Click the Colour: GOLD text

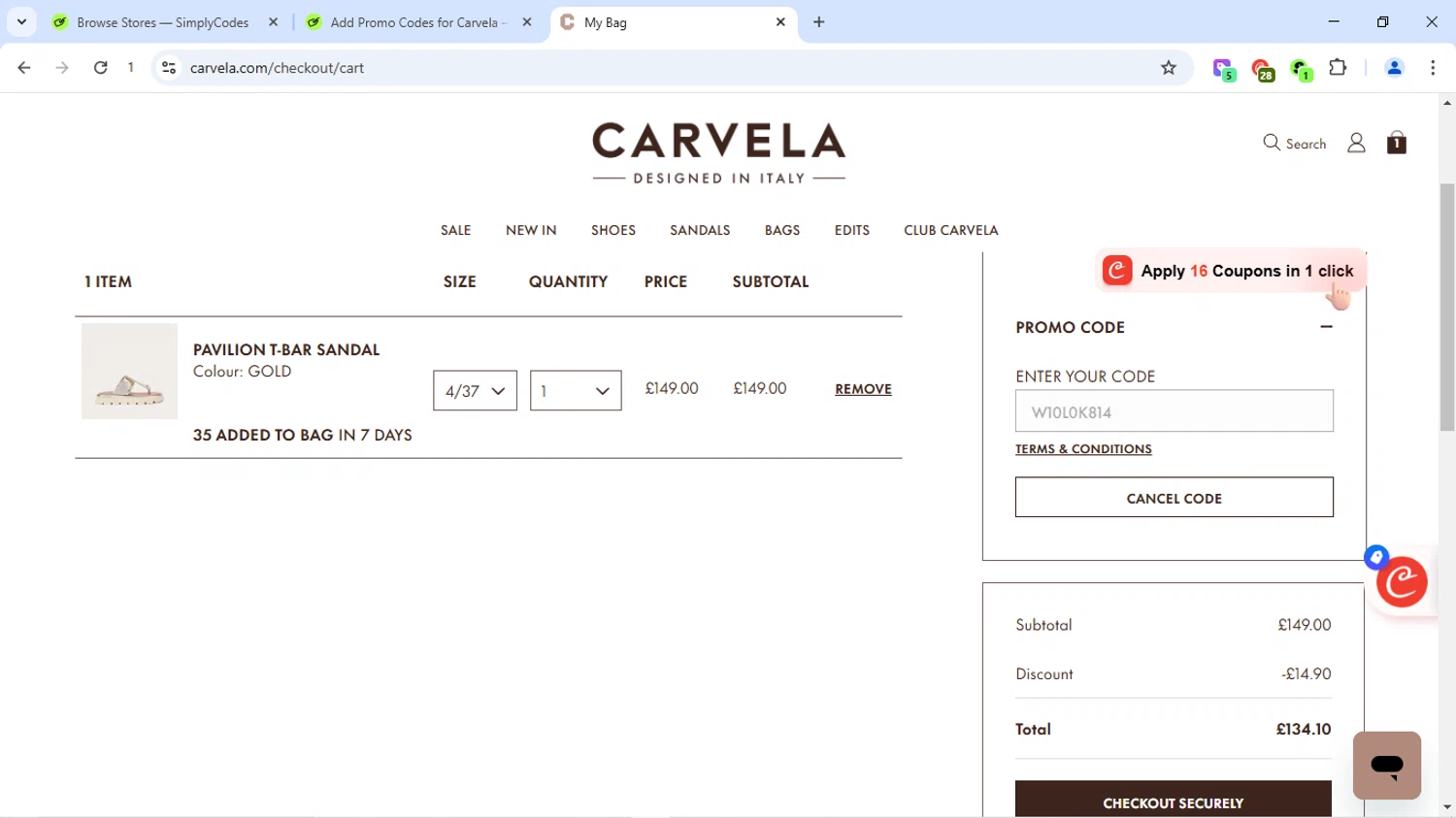coord(242,371)
